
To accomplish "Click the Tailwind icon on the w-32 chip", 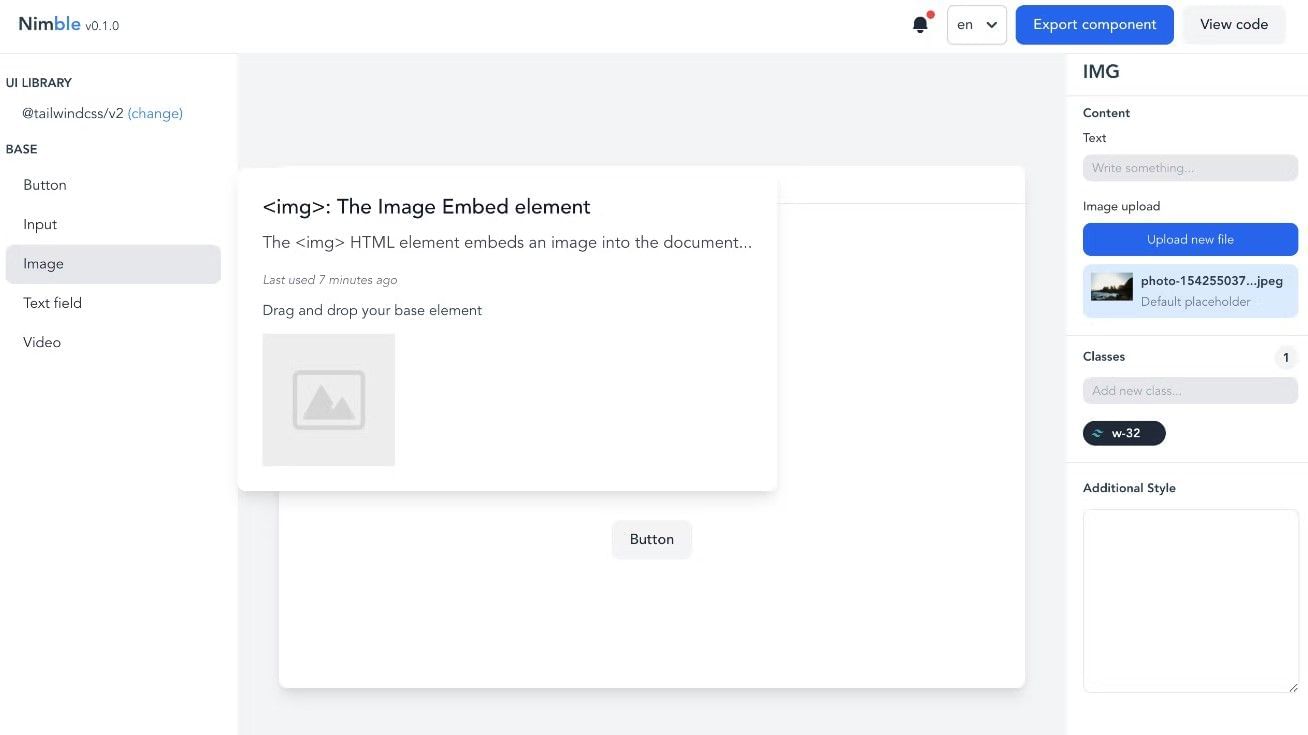I will coord(1098,433).
